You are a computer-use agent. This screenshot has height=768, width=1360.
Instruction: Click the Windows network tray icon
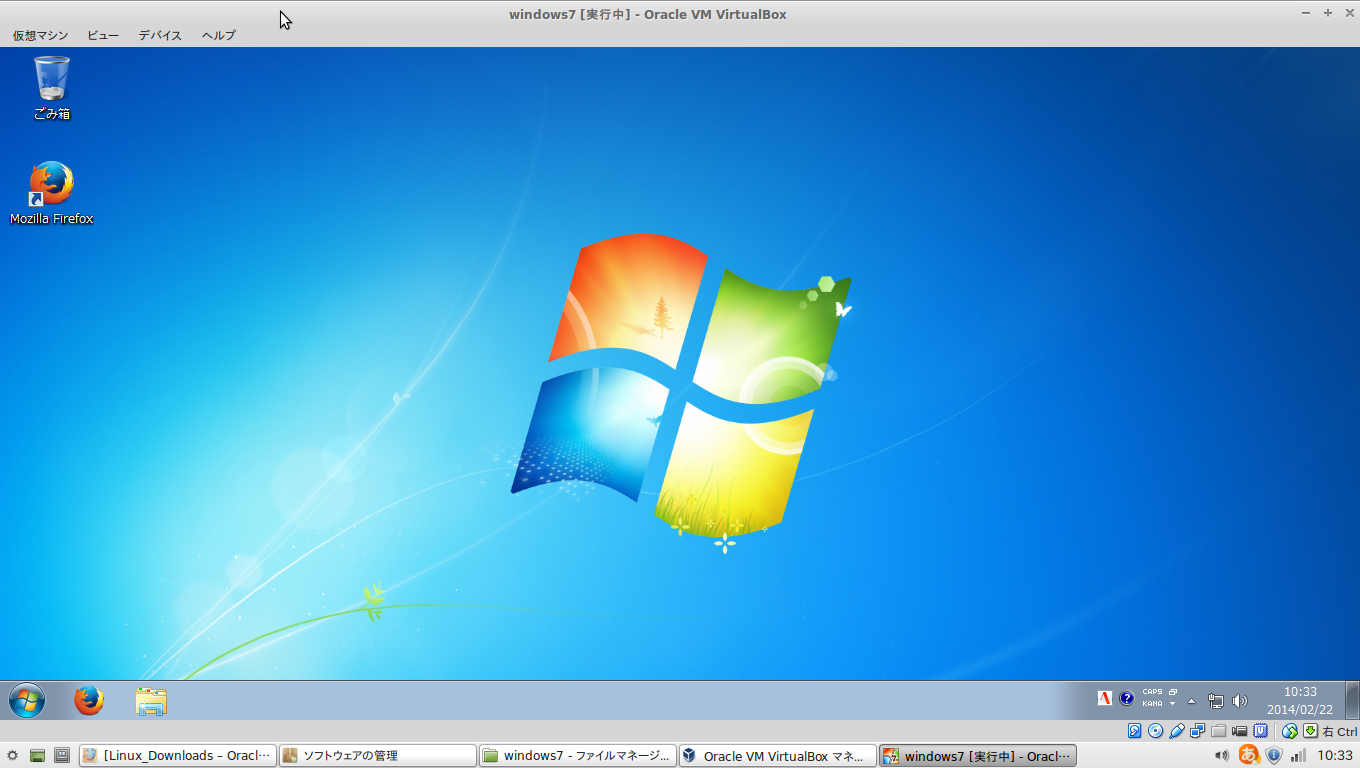click(1216, 701)
